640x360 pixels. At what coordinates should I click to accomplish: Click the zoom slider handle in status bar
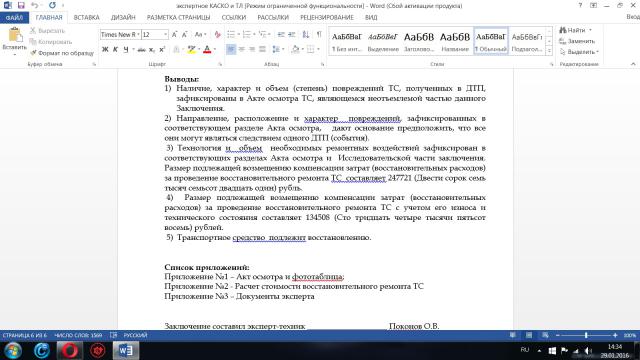[x=586, y=335]
